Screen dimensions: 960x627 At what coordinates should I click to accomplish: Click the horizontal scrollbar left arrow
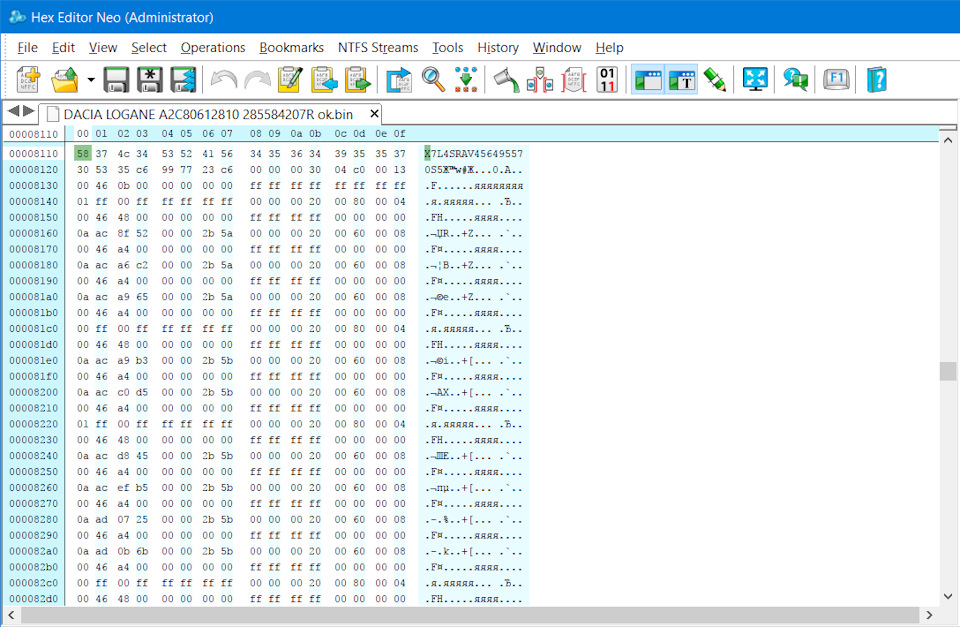(x=12, y=615)
